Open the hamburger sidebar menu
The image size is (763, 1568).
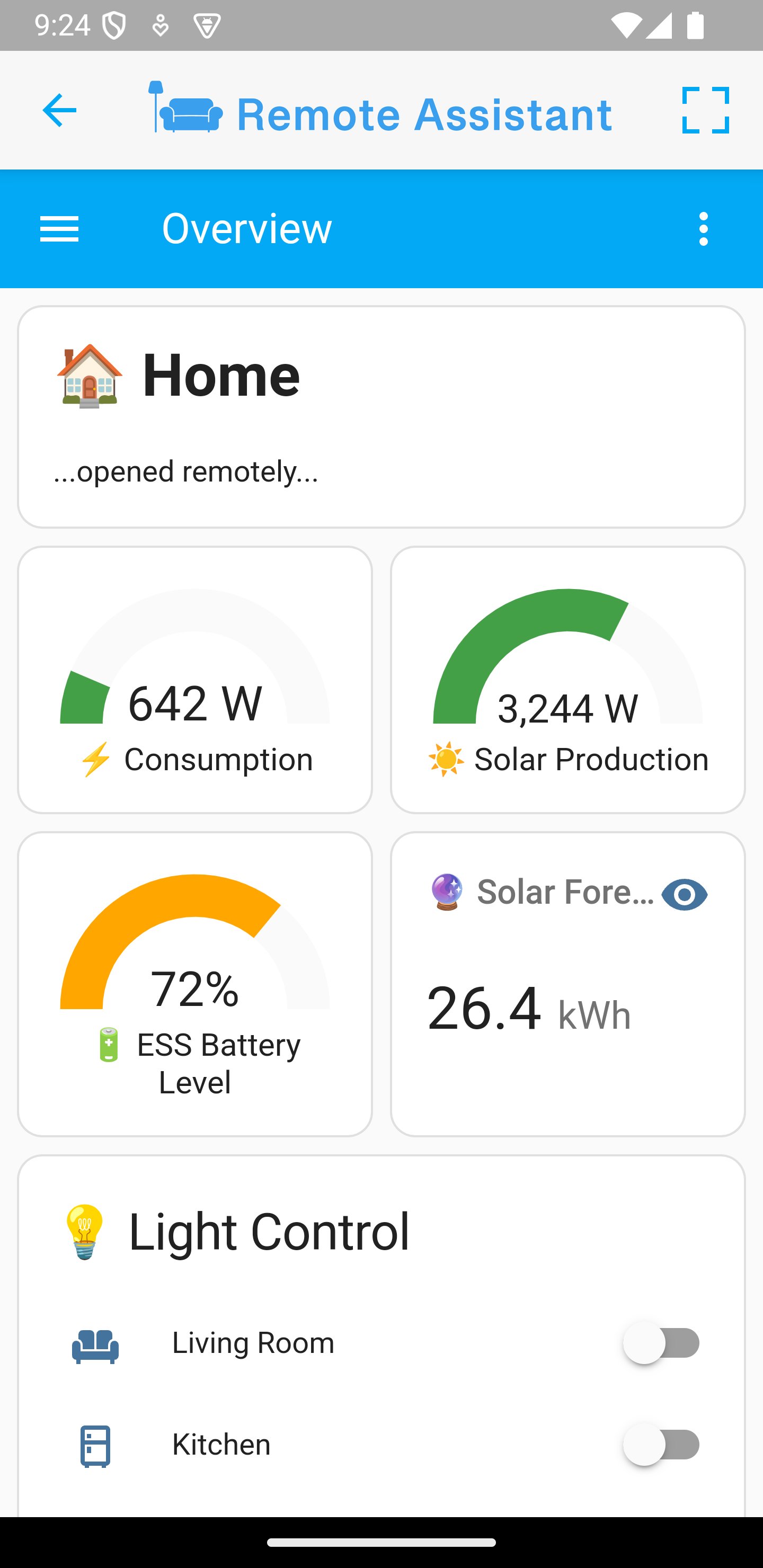tap(59, 229)
